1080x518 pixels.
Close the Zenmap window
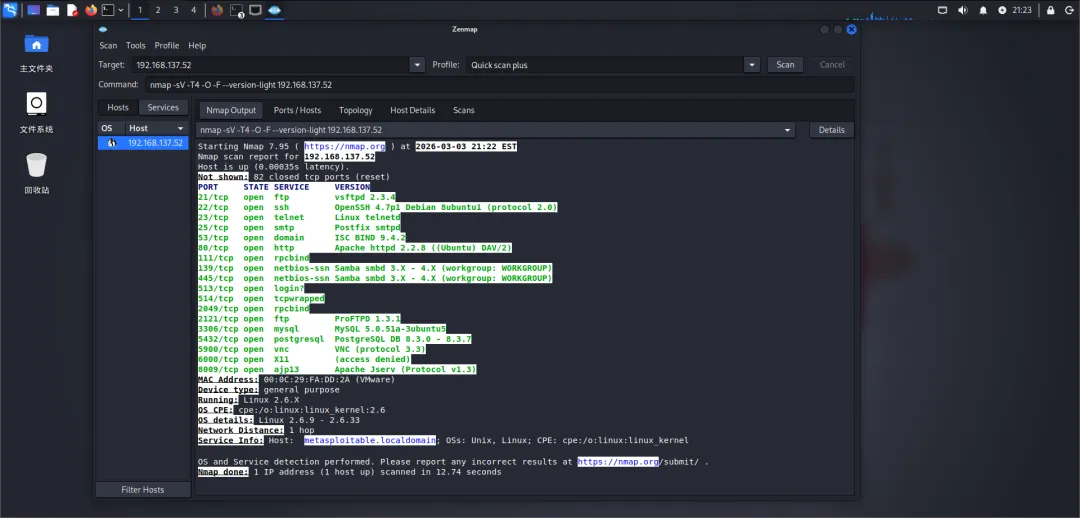pyautogui.click(x=851, y=29)
